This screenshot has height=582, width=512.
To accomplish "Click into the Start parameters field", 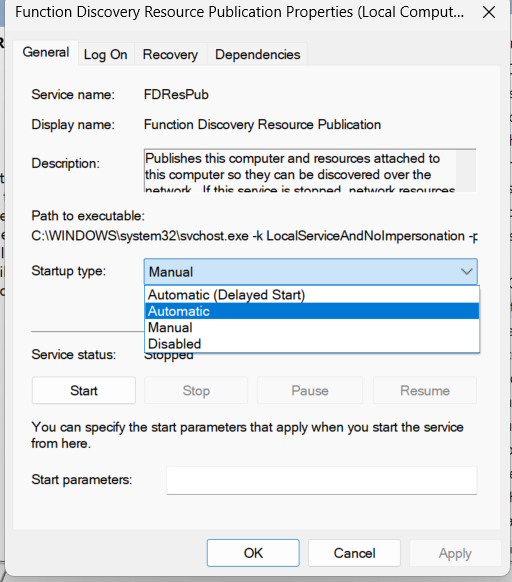I will (322, 480).
